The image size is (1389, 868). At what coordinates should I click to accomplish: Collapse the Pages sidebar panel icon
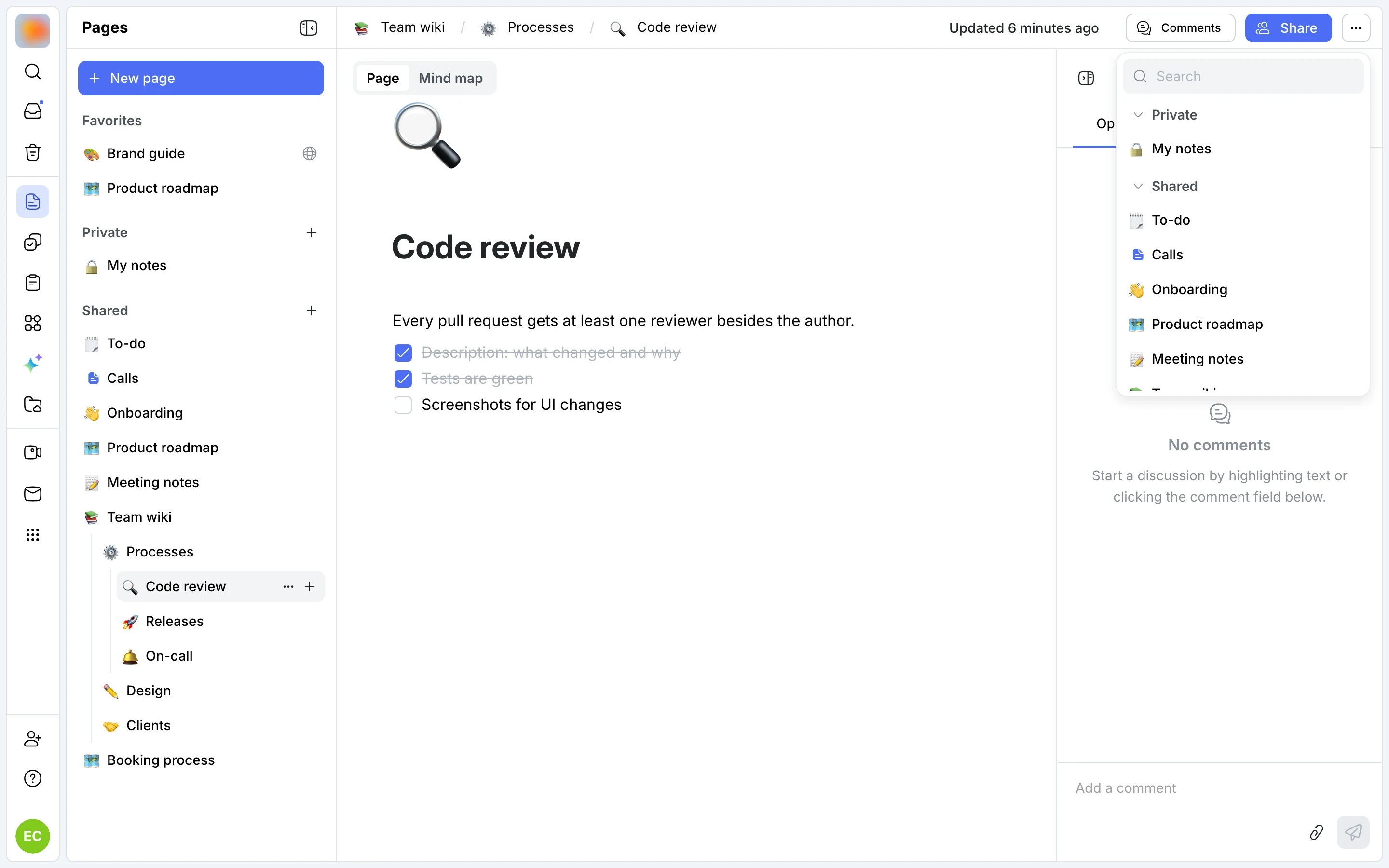click(x=308, y=27)
